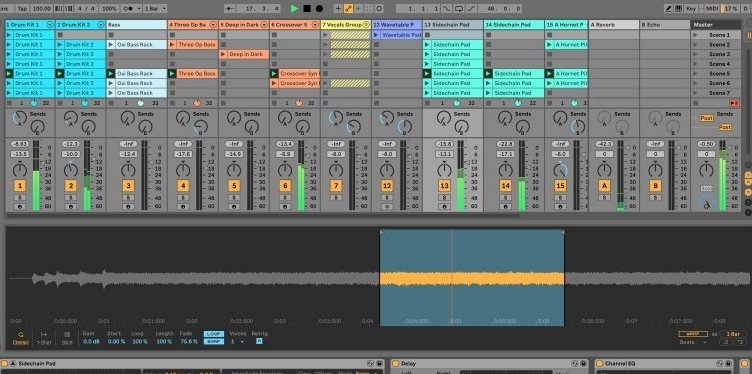752x374 pixels.
Task: Select the 12 Wavetable P track header
Action: tap(397, 24)
